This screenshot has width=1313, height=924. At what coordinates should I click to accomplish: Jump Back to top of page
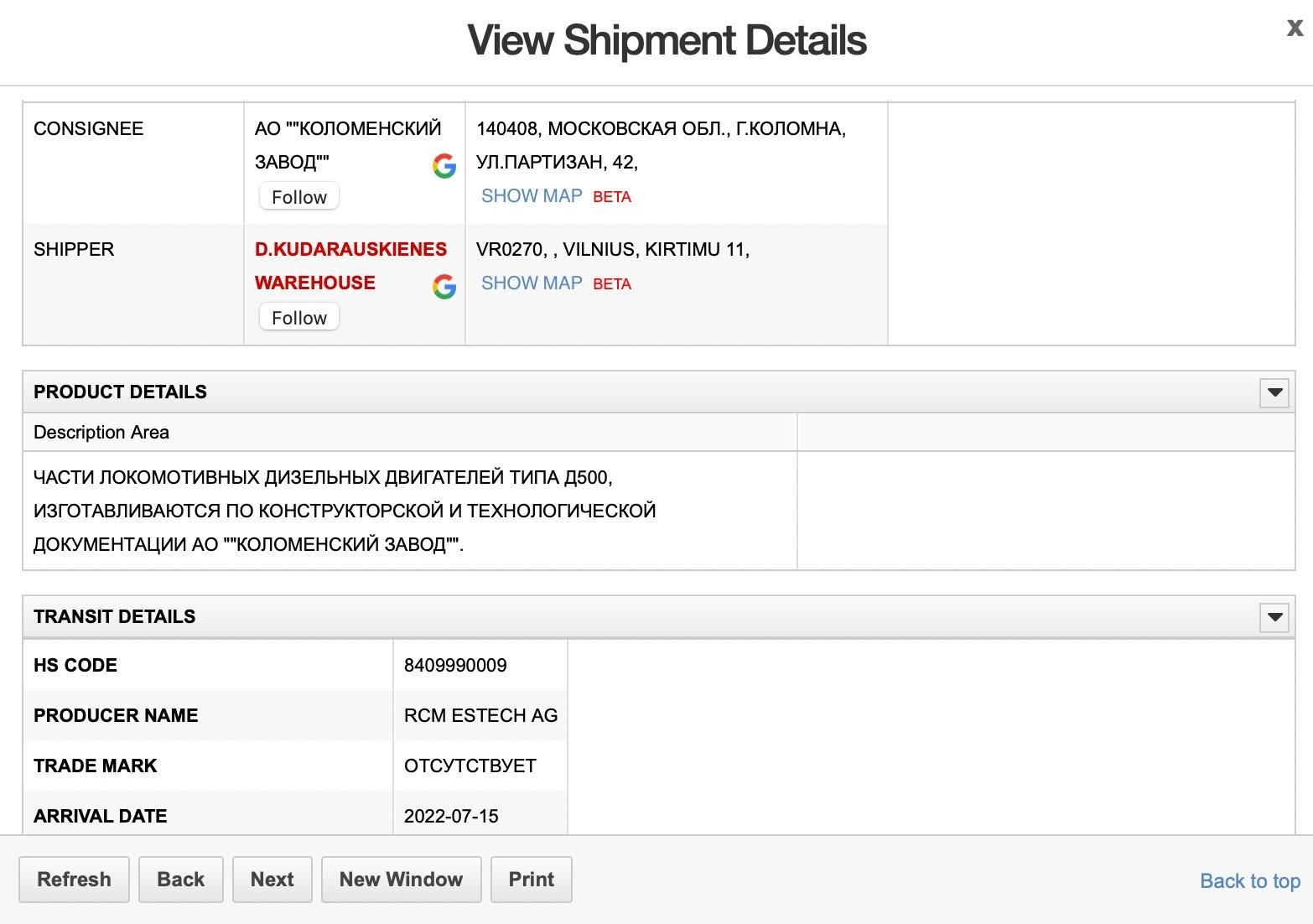click(1250, 881)
